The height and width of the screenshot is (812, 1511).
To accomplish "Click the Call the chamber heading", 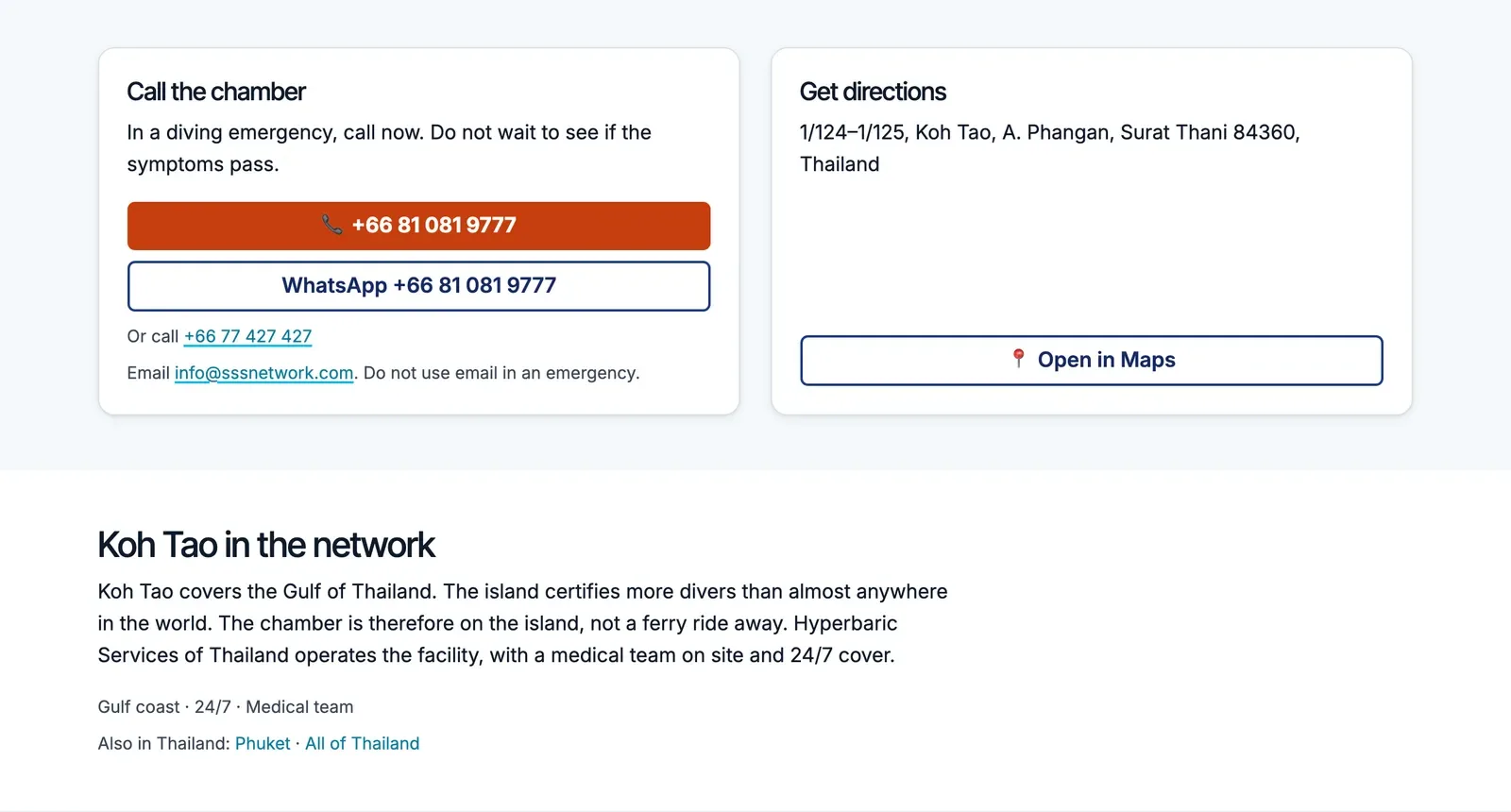I will [x=216, y=92].
